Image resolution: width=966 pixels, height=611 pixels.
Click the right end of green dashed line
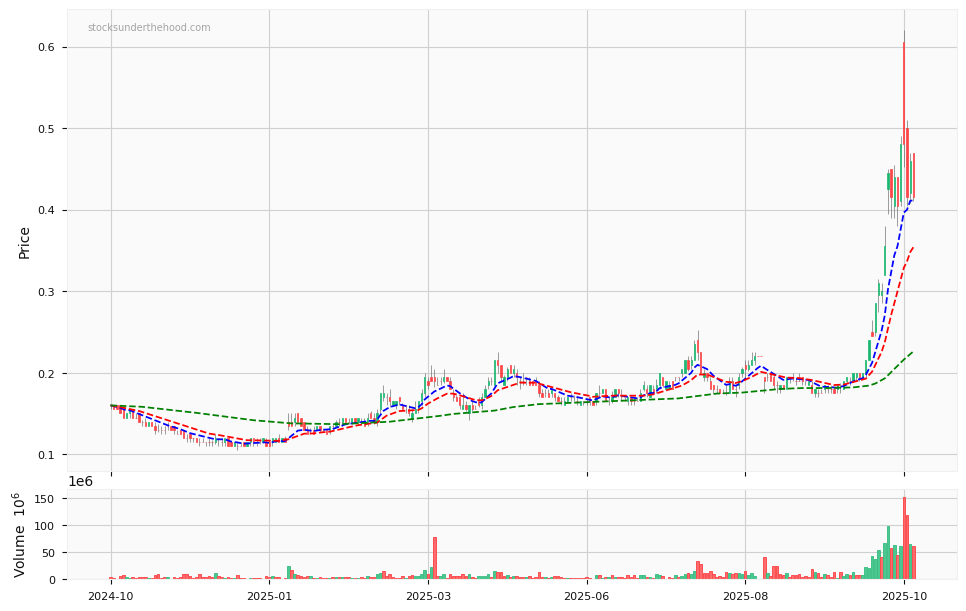(x=912, y=352)
